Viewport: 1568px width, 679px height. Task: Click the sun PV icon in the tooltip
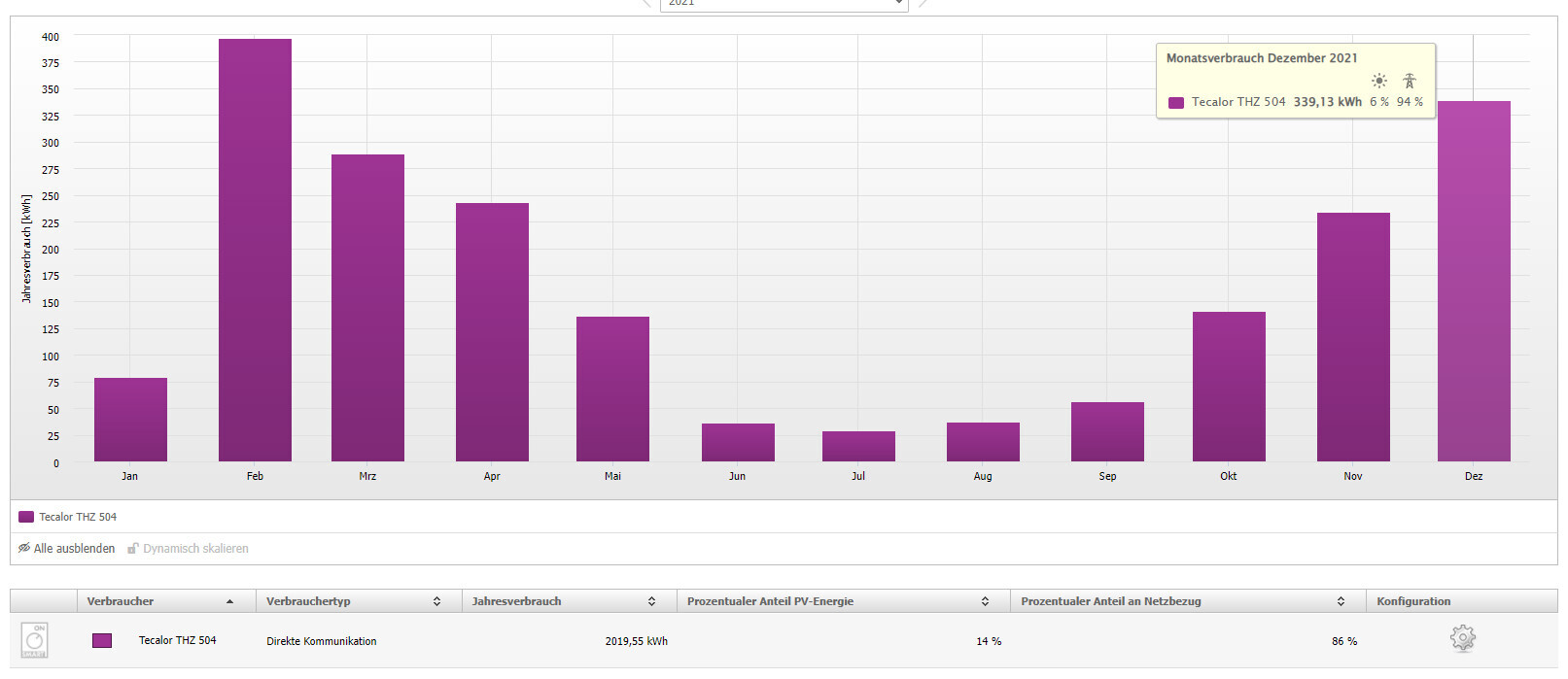coord(1378,81)
